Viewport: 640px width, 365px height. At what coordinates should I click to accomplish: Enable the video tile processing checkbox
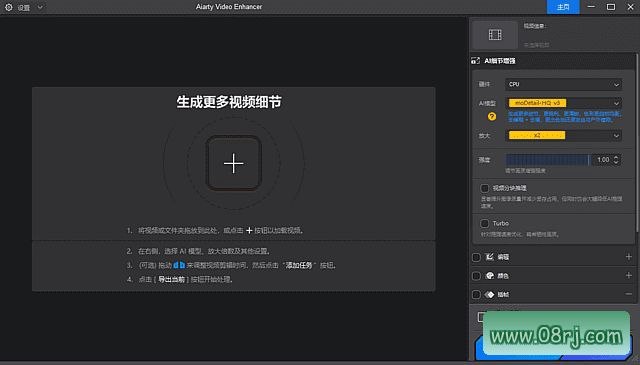[484, 188]
